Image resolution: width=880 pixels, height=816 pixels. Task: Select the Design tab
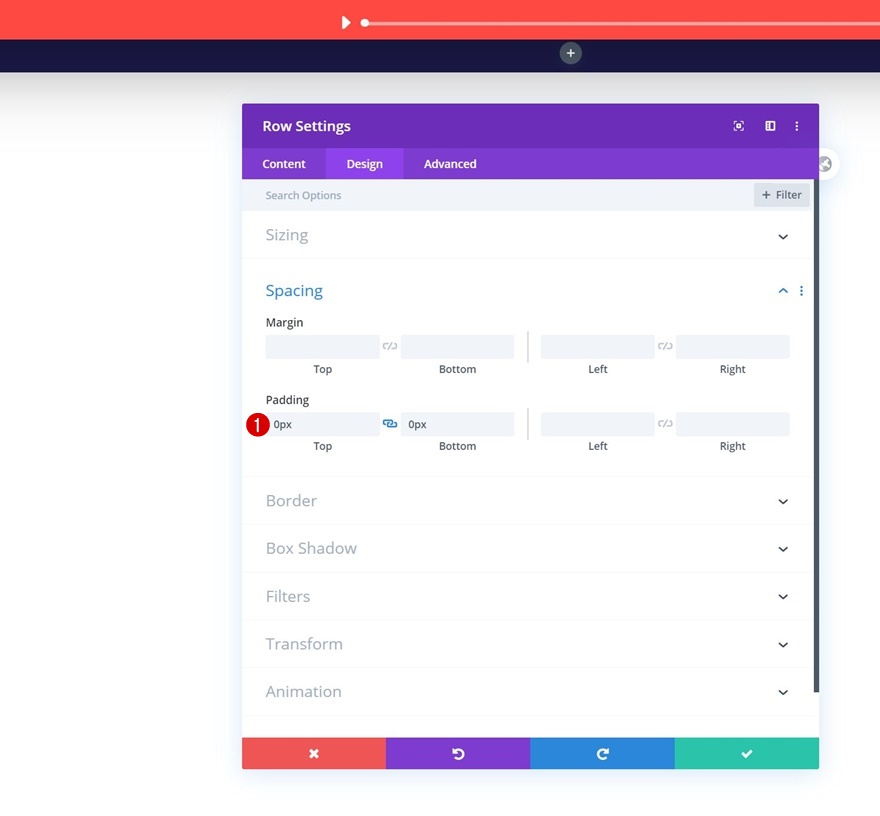(364, 164)
